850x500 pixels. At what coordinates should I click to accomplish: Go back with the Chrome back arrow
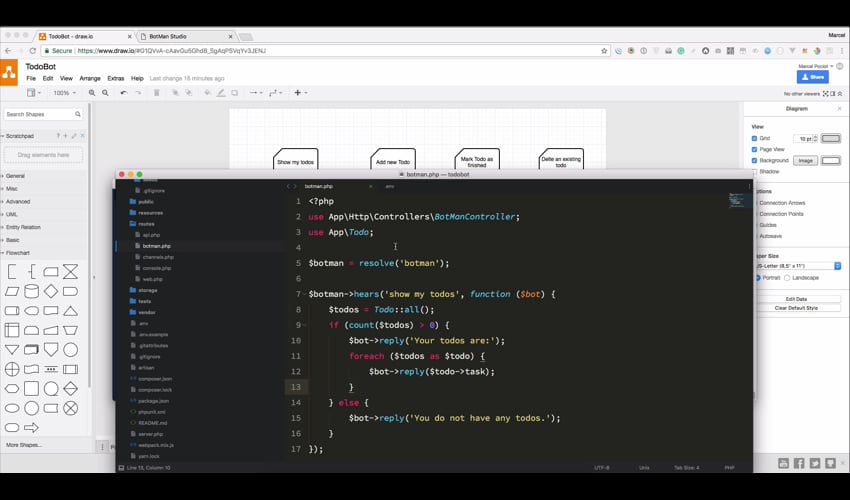(8, 50)
